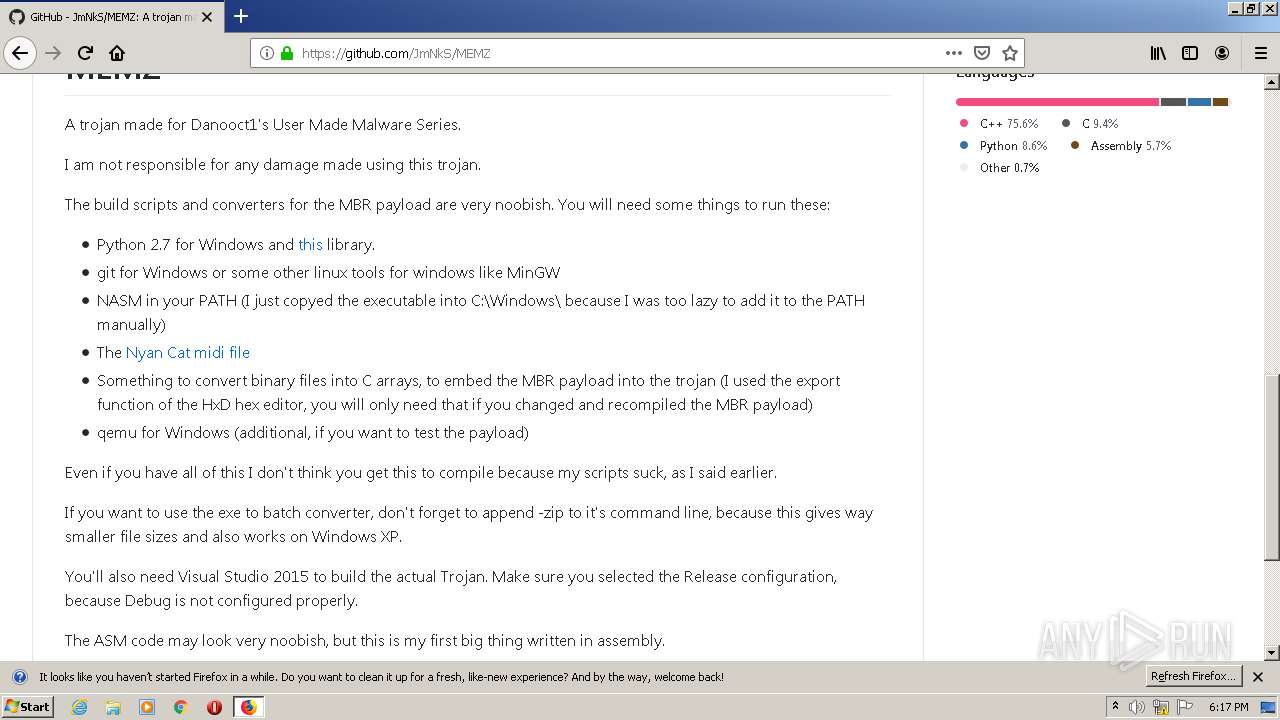Follow the 'this' library link
Screen dimensions: 1280x720
click(x=310, y=244)
